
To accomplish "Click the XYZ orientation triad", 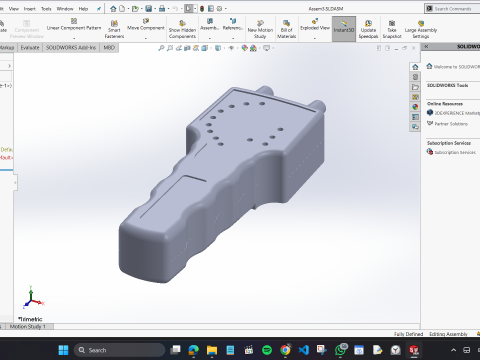I will click(33, 298).
